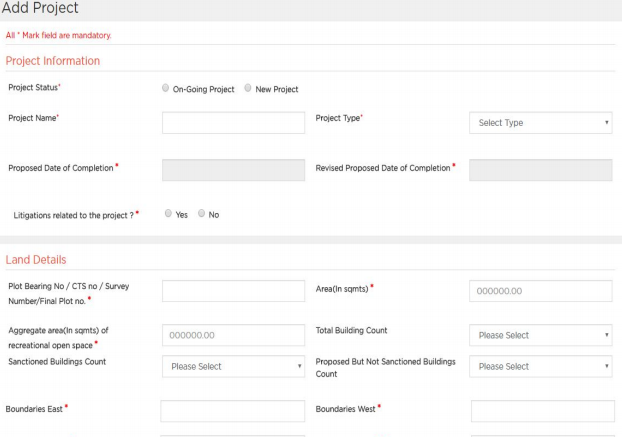Screen dimensions: 622x437
Task: Click the Land Details section heading
Action: tap(36, 260)
